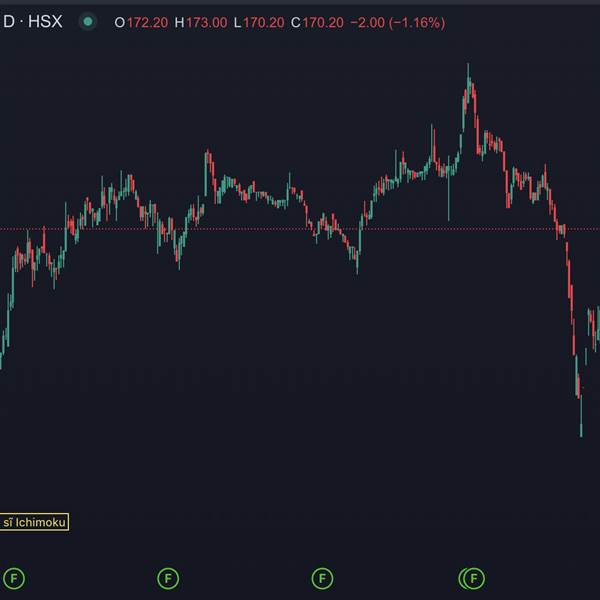Click the long lower-wick green candle before peak
Image resolution: width=600 pixels, height=600 pixels.
coord(448,189)
